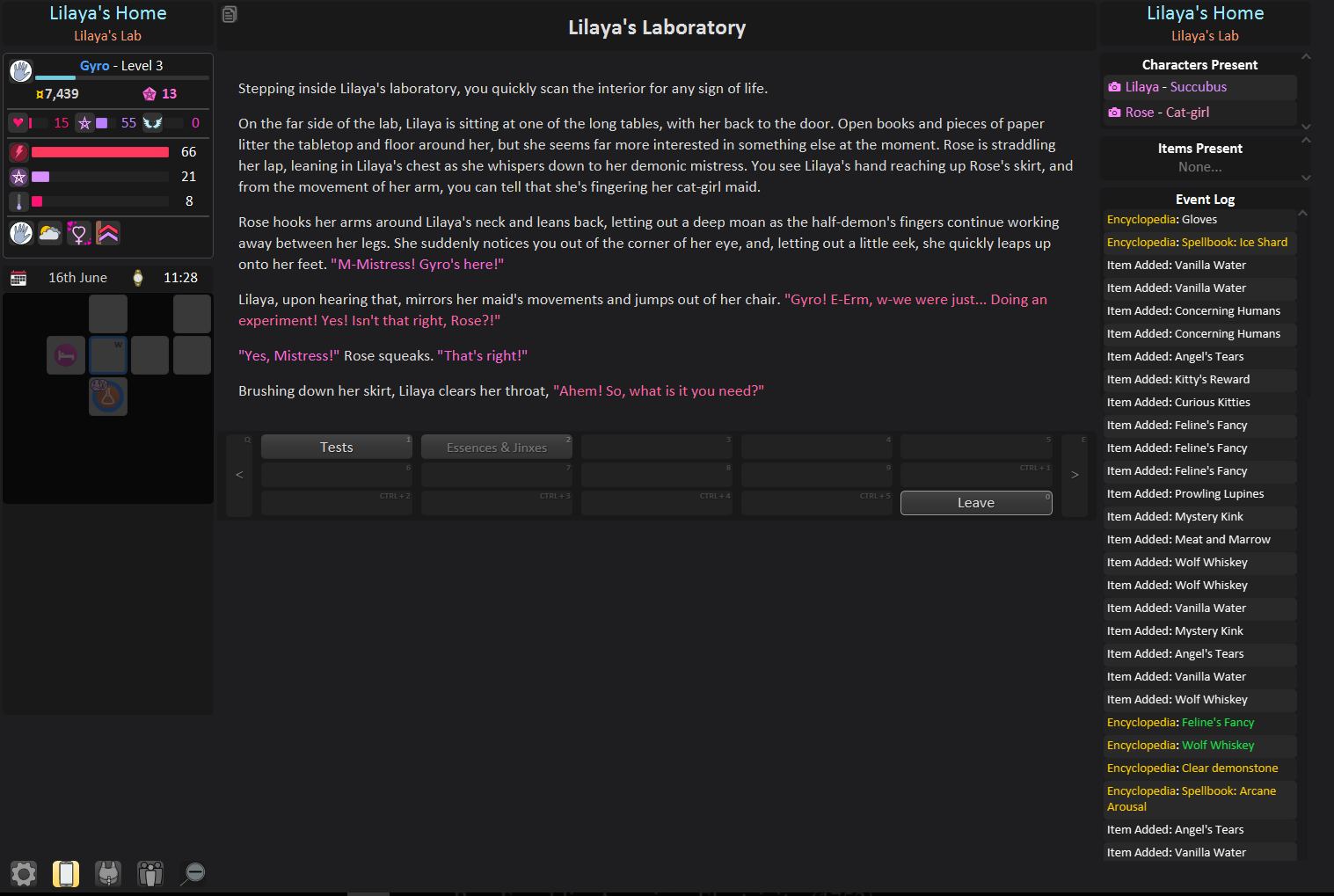Click the journal icon at top of main panel
Image resolution: width=1334 pixels, height=896 pixels.
coord(230,14)
